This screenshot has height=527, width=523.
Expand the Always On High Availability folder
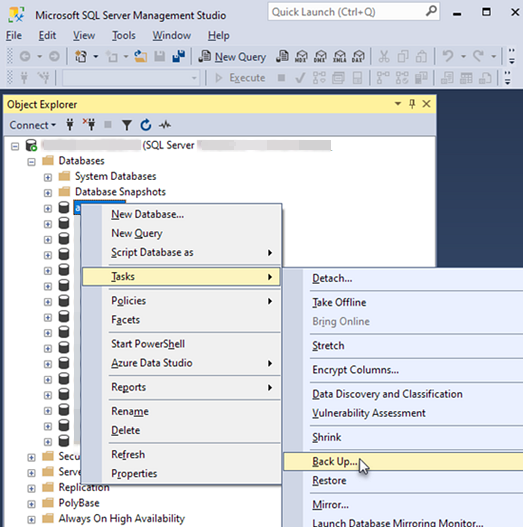coord(31,519)
